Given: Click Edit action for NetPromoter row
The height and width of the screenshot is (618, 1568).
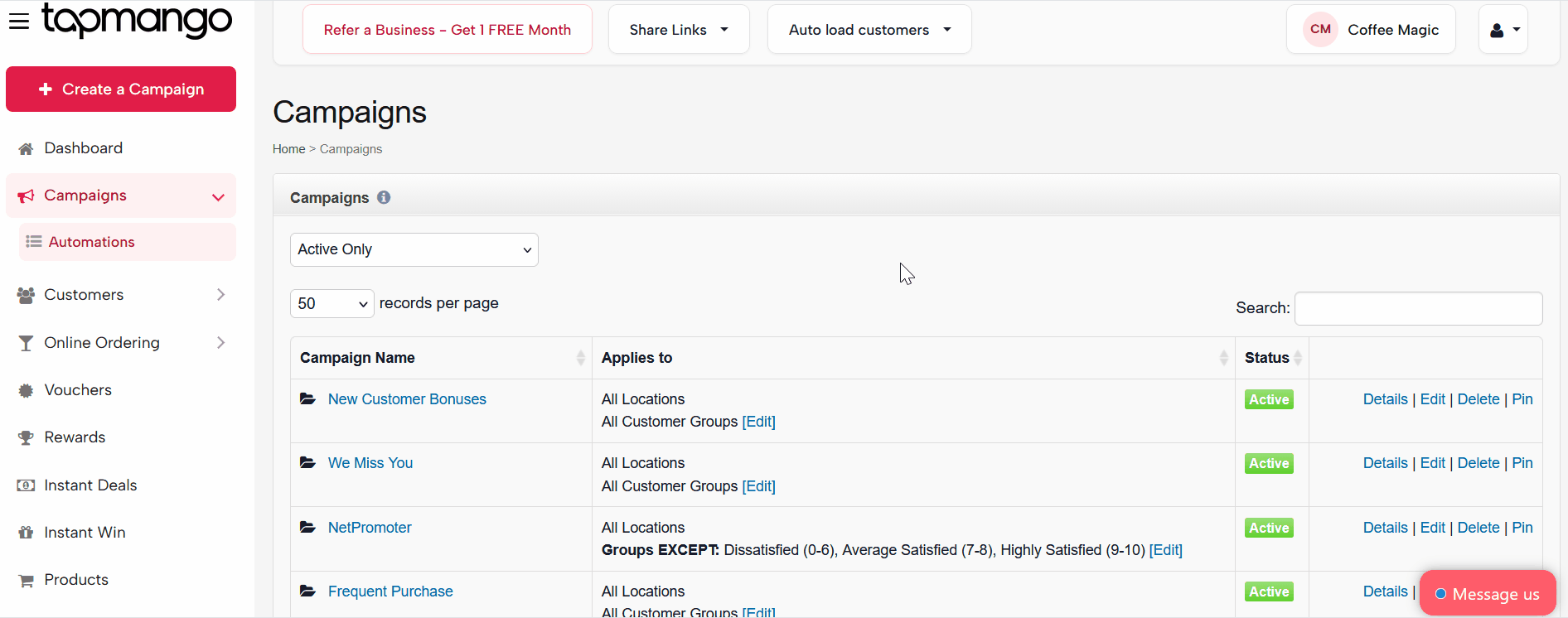Looking at the screenshot, I should [1433, 528].
